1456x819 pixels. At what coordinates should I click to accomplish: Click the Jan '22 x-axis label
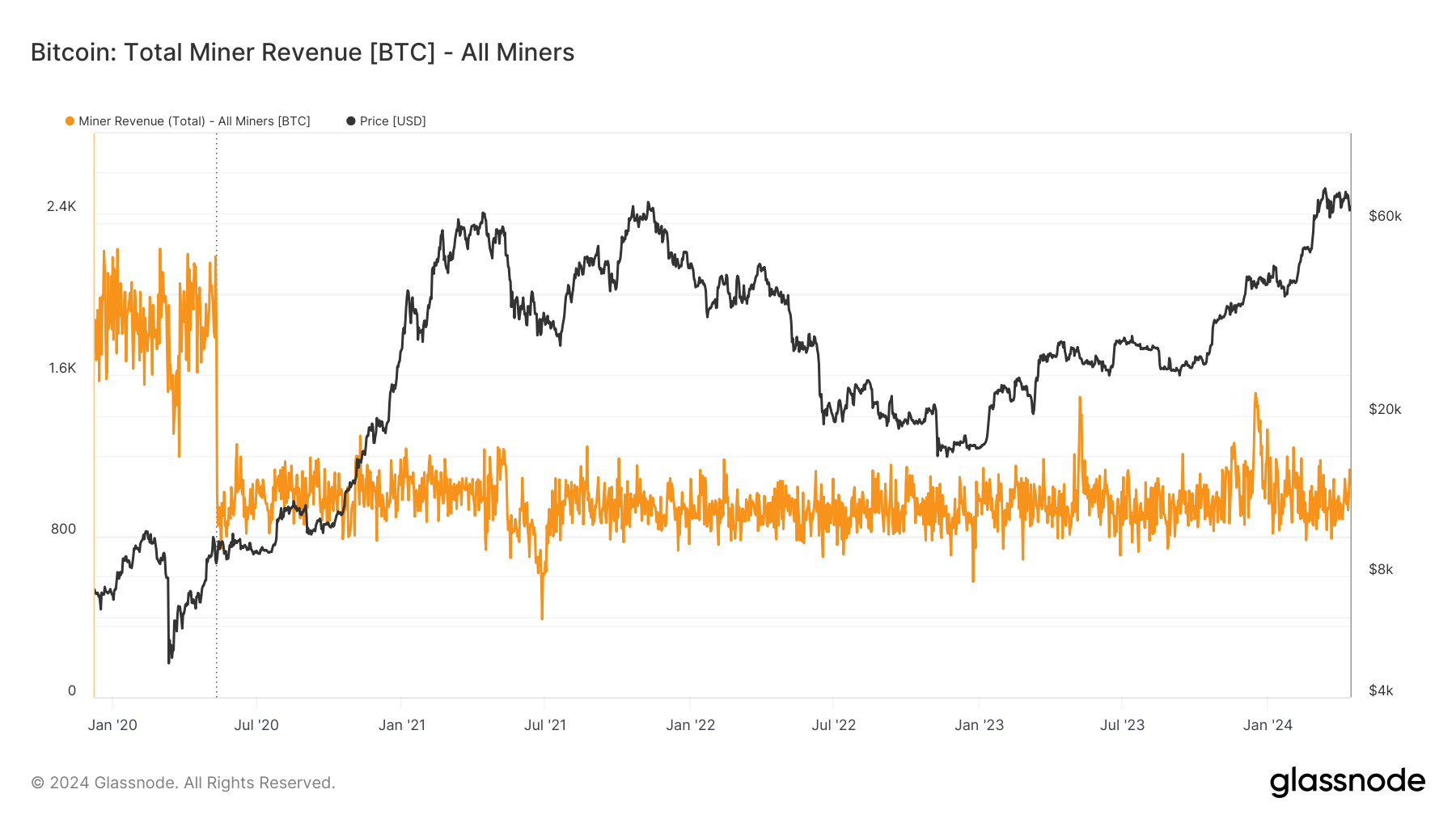click(691, 725)
